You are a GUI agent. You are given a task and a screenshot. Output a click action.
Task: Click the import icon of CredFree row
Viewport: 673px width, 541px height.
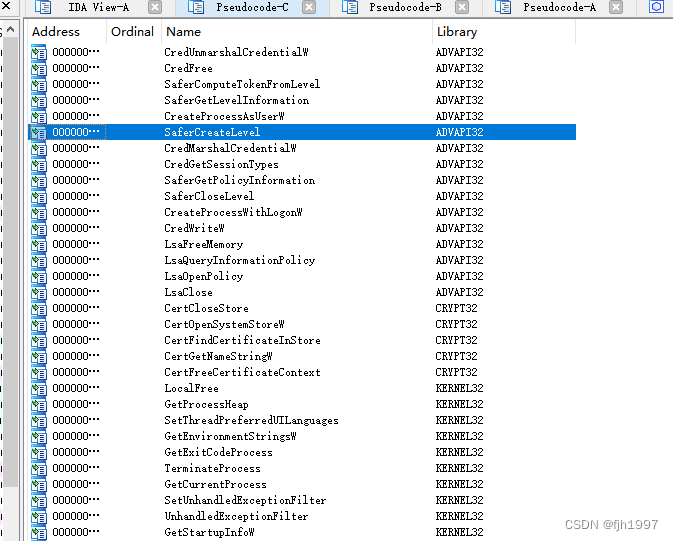39,68
